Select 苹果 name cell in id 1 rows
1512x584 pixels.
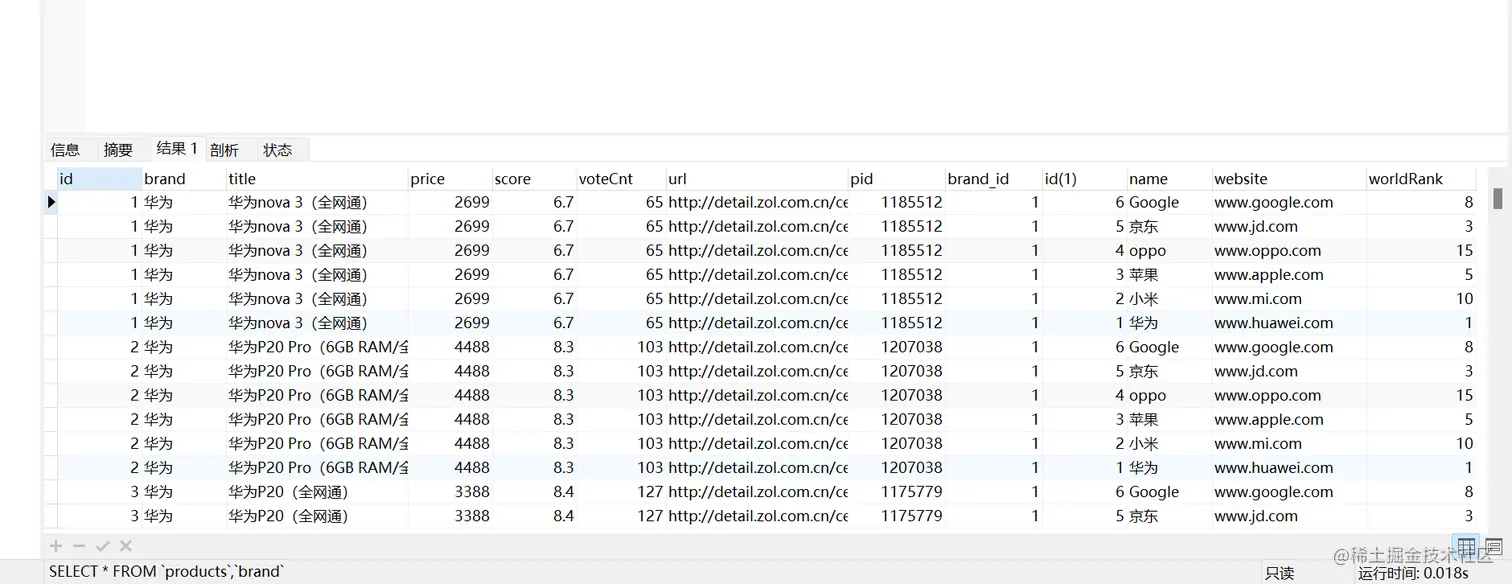tap(1169, 274)
